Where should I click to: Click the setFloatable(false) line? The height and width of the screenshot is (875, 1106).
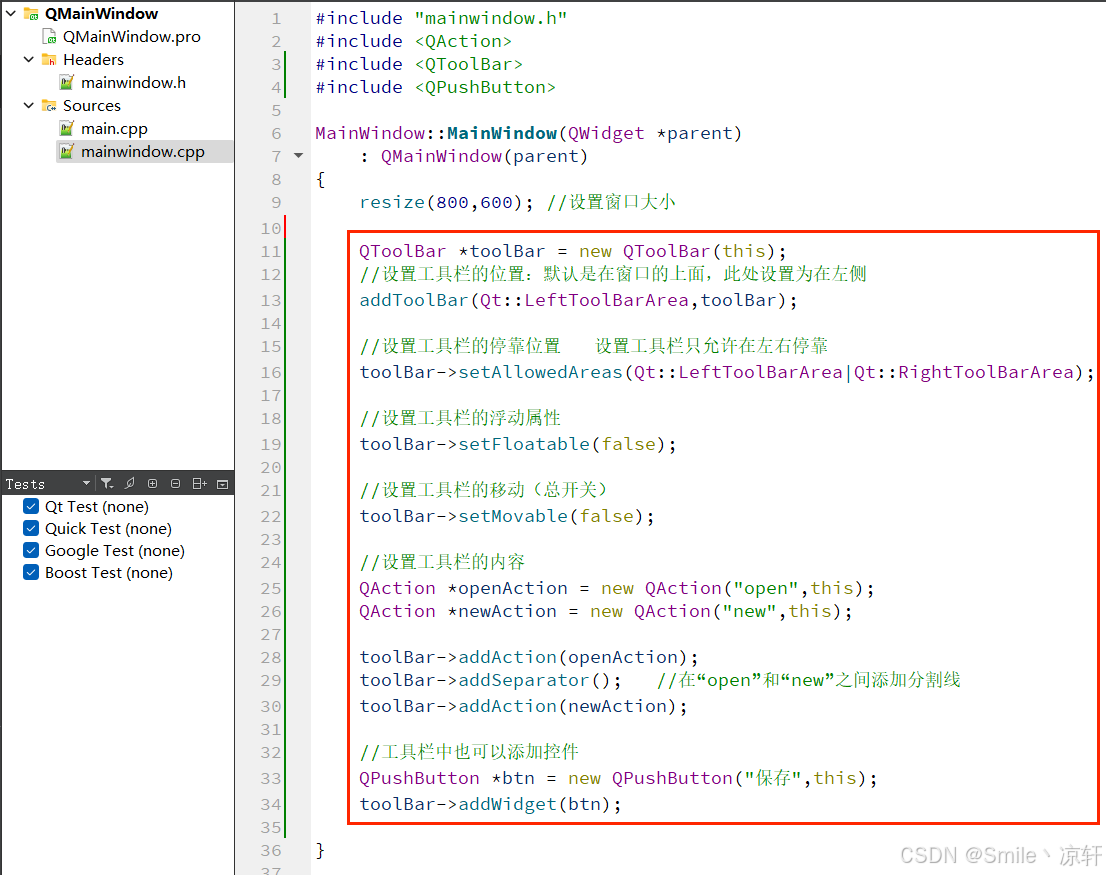pos(518,444)
